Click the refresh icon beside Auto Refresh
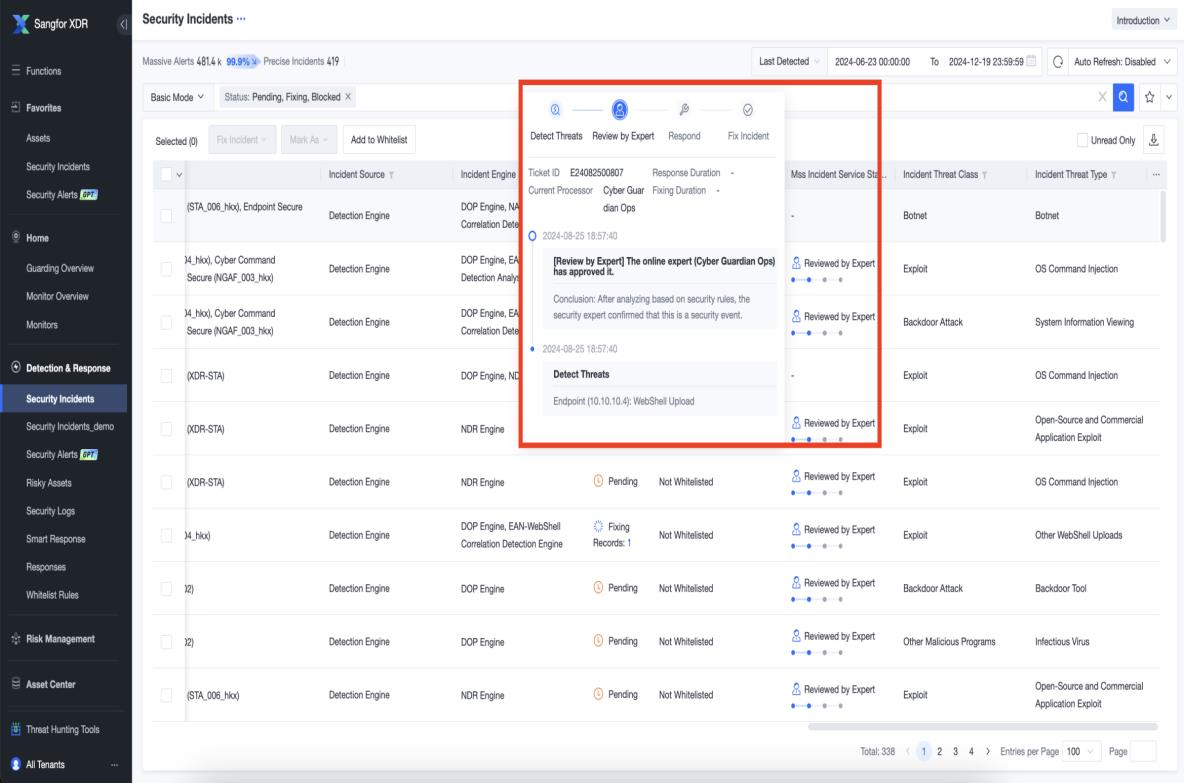The height and width of the screenshot is (783, 1184). point(1058,62)
